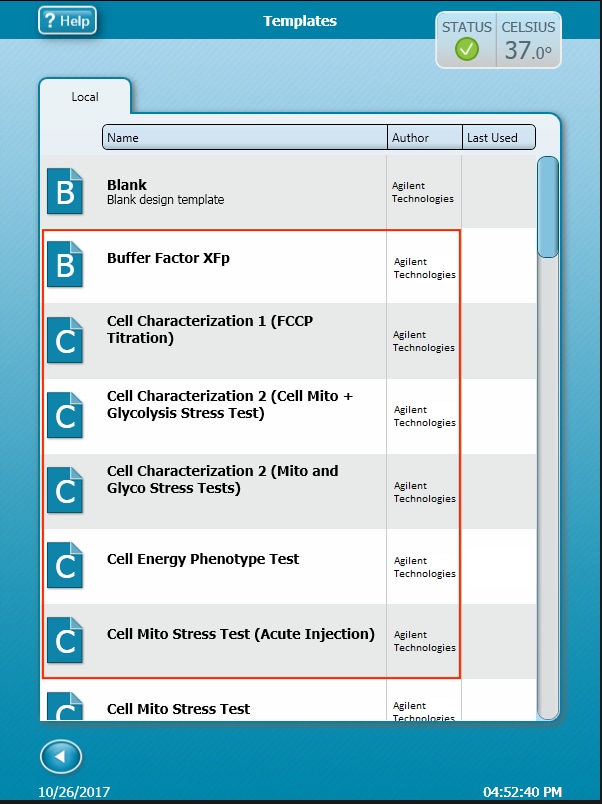The image size is (602, 804).
Task: Click the vertical scrollbar thumb
Action: 548,207
